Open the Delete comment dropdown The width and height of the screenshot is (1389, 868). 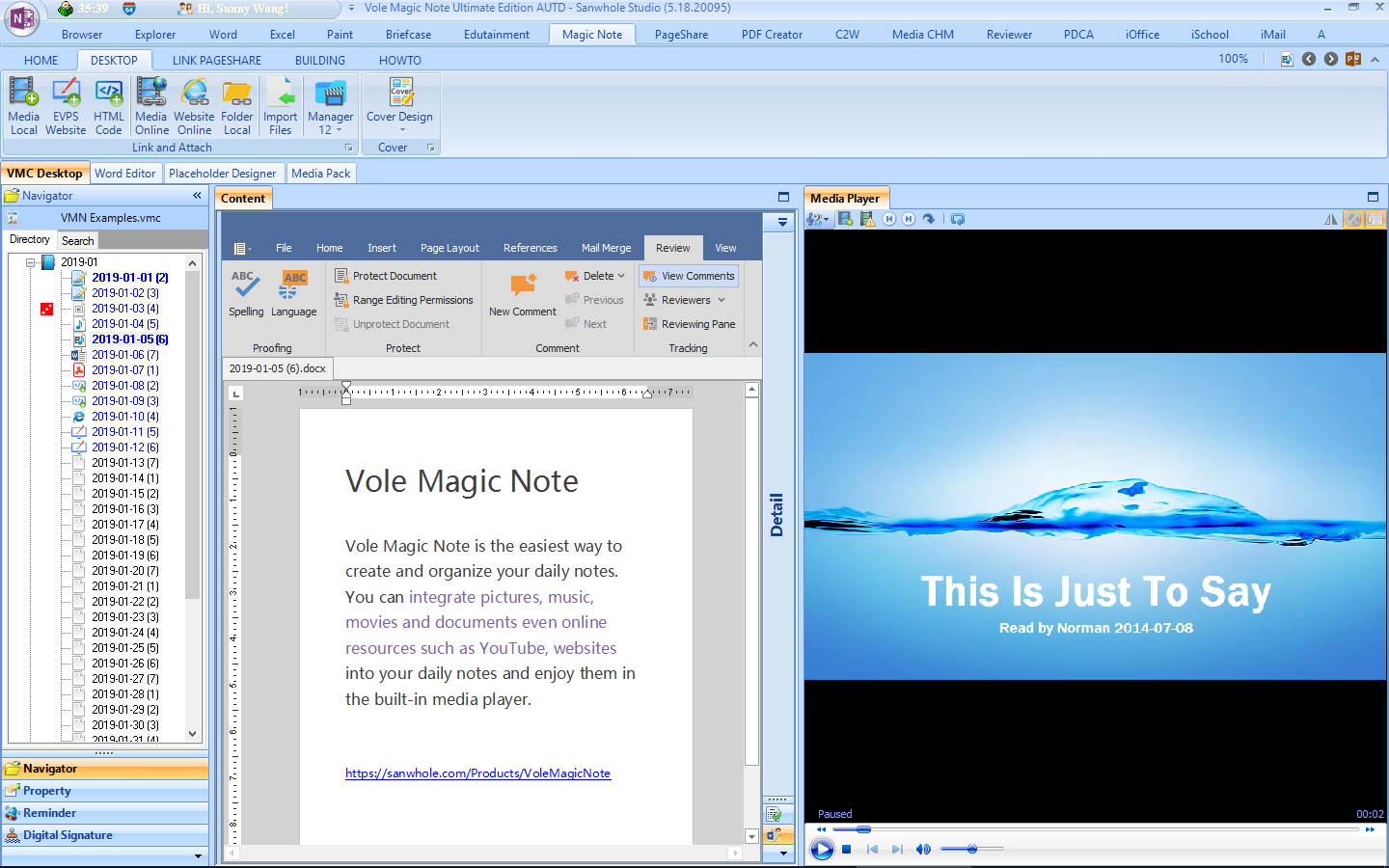[x=621, y=276]
